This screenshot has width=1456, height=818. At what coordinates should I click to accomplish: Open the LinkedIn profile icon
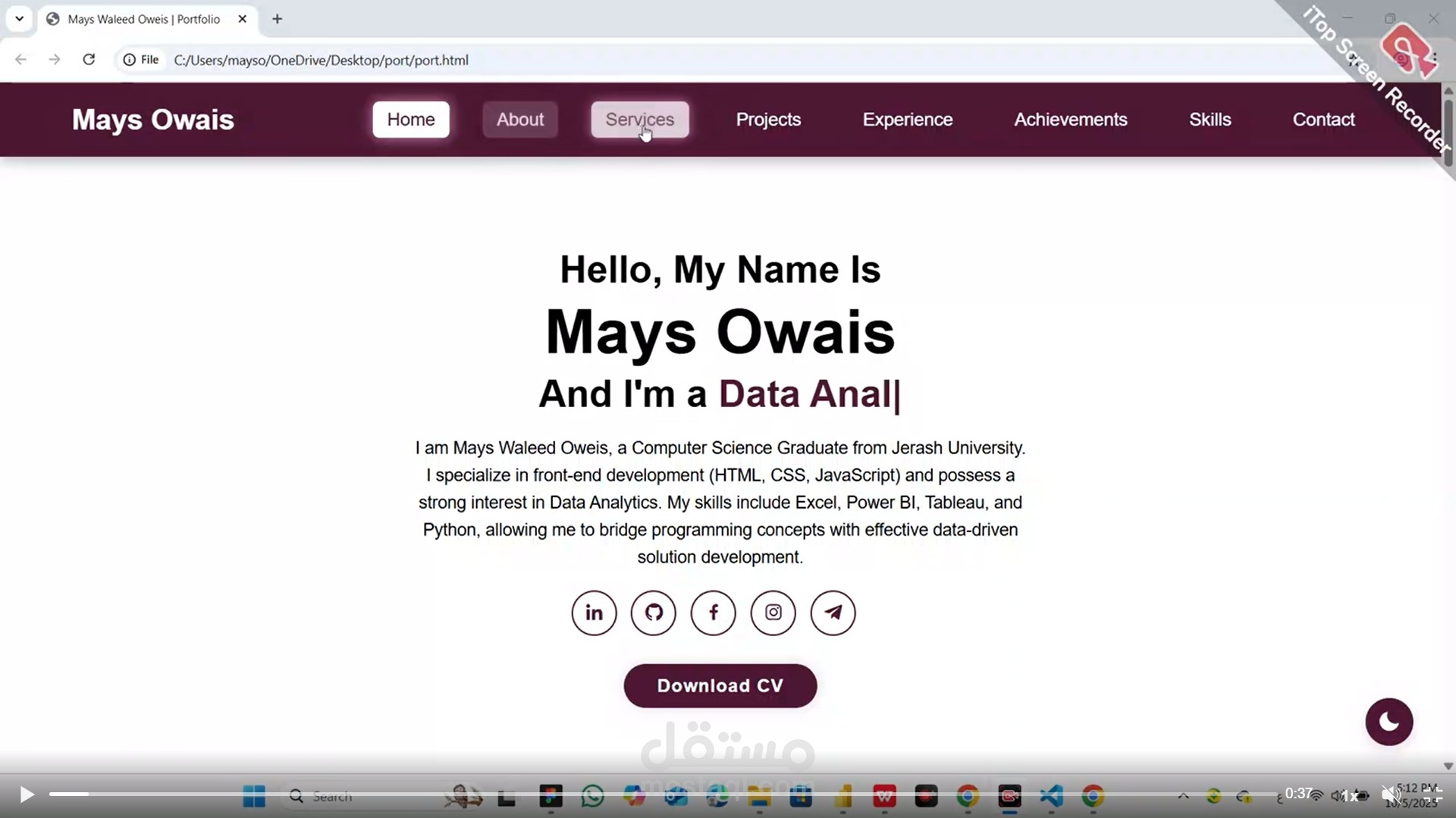pos(594,613)
